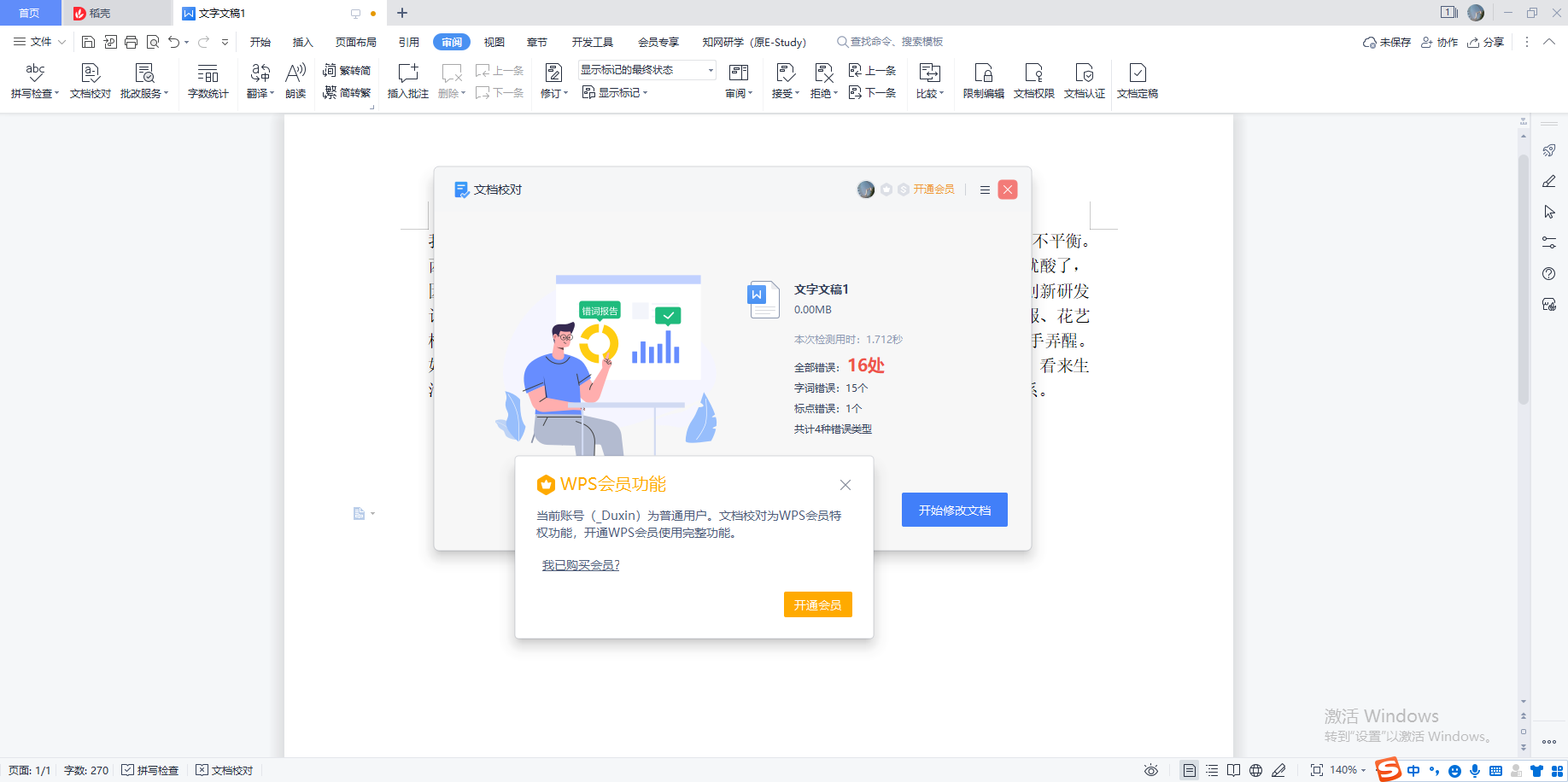Open the 页面布局 ribbon tab
Image resolution: width=1568 pixels, height=782 pixels.
356,42
